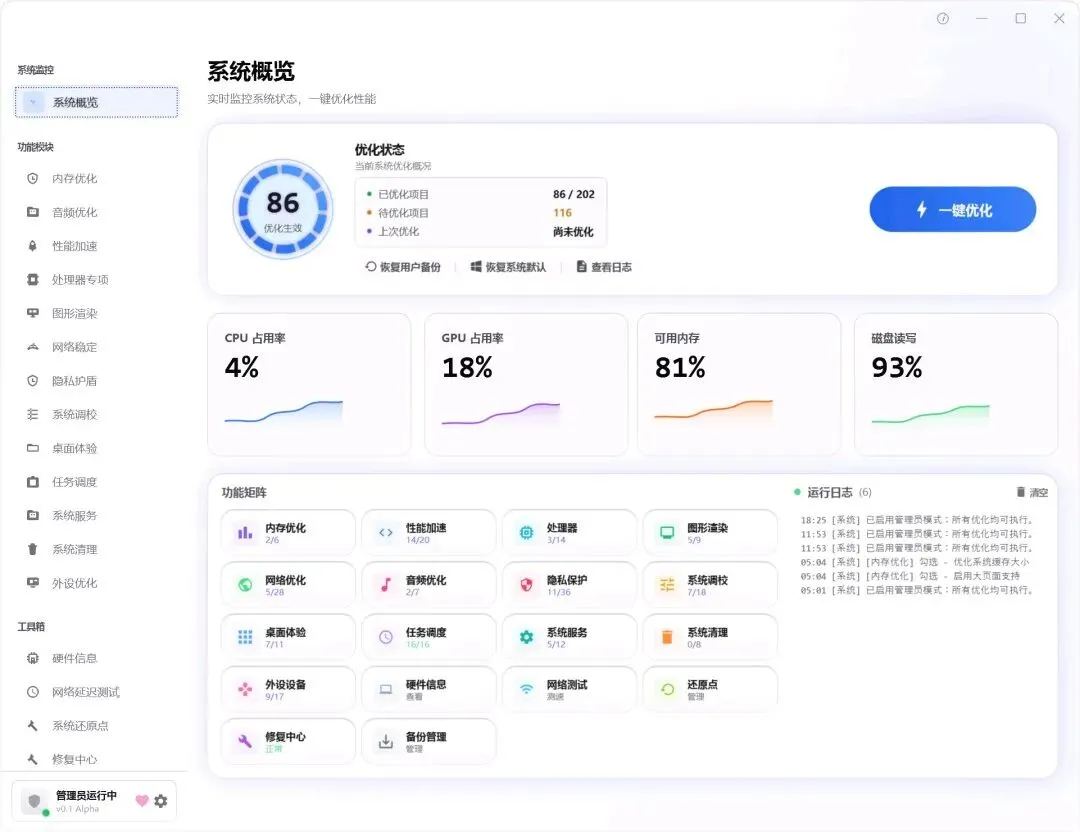Viewport: 1080px width, 832px height.
Task: Click the 隐私保护 shield icon card
Action: (x=569, y=585)
